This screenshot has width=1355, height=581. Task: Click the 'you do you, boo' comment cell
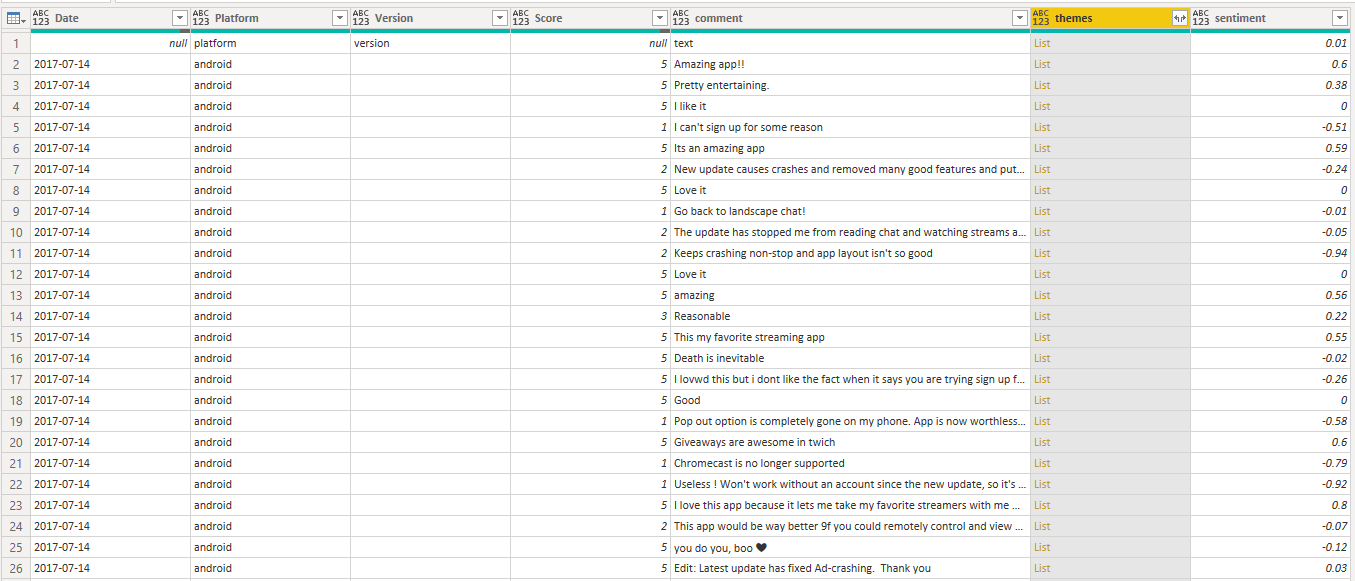click(x=850, y=547)
